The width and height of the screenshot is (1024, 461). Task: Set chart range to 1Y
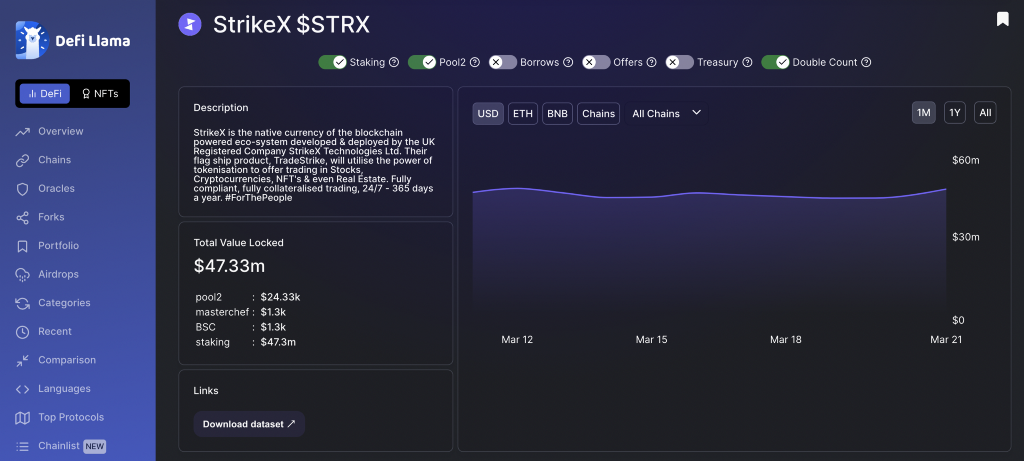click(955, 113)
